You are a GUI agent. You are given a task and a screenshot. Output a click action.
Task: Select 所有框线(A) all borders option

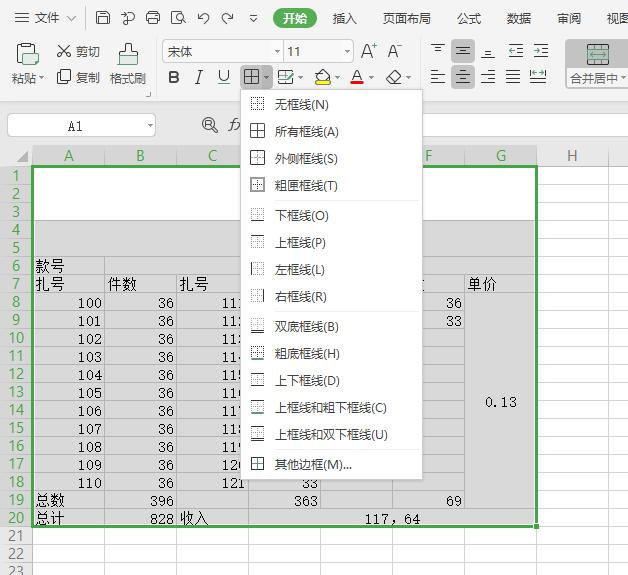click(x=332, y=131)
